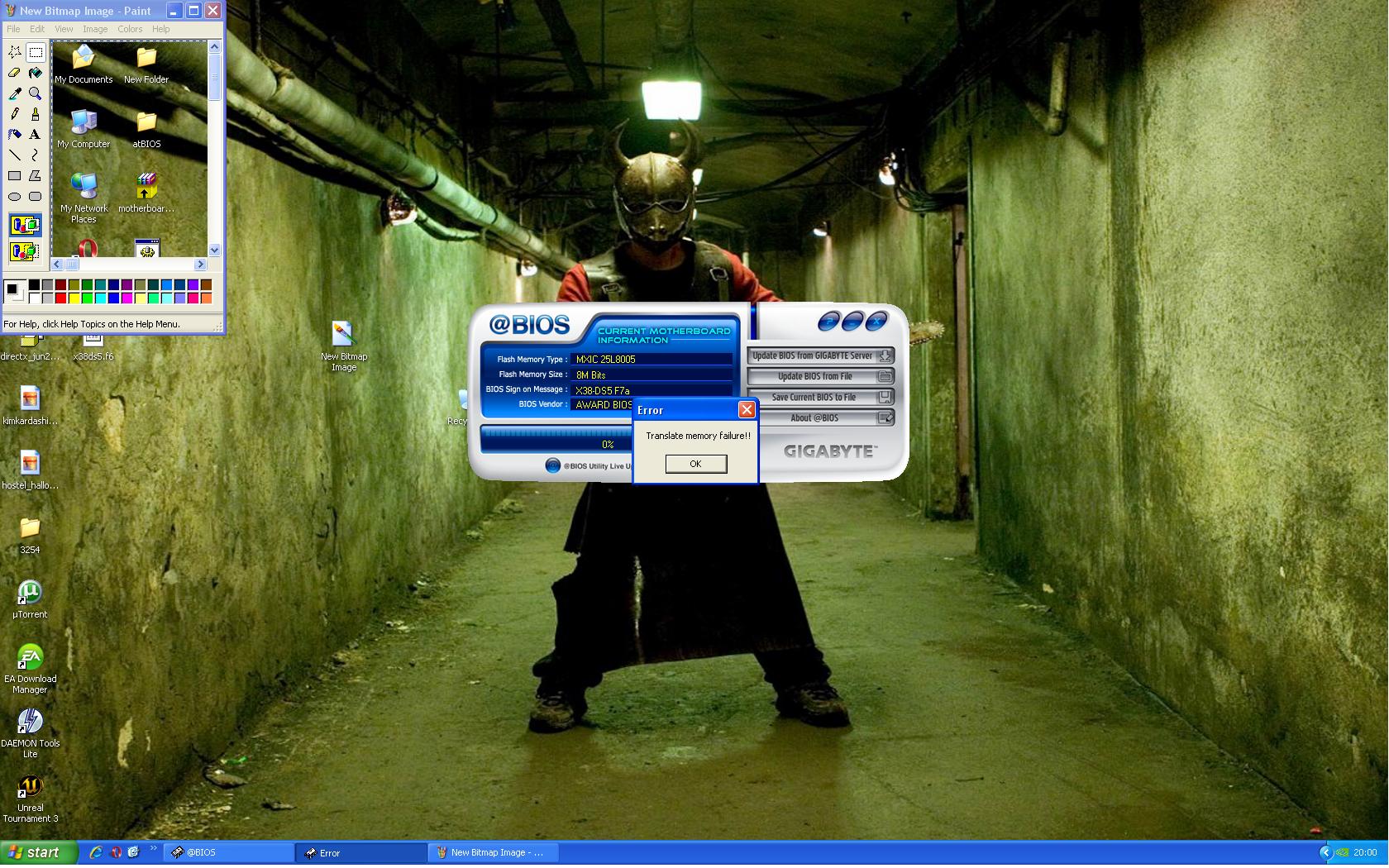This screenshot has height=868, width=1389.
Task: Pick the Rectangle shape tool in Paint
Action: coord(15,175)
